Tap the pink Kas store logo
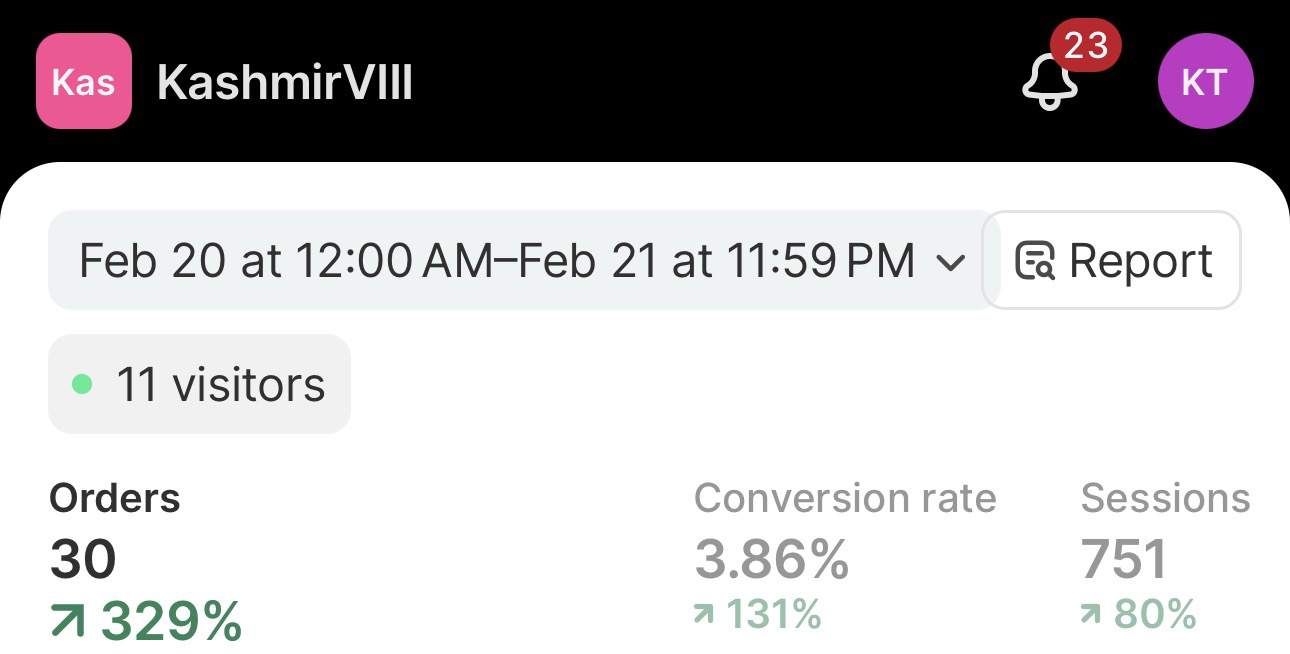The image size is (1290, 654). (x=83, y=81)
